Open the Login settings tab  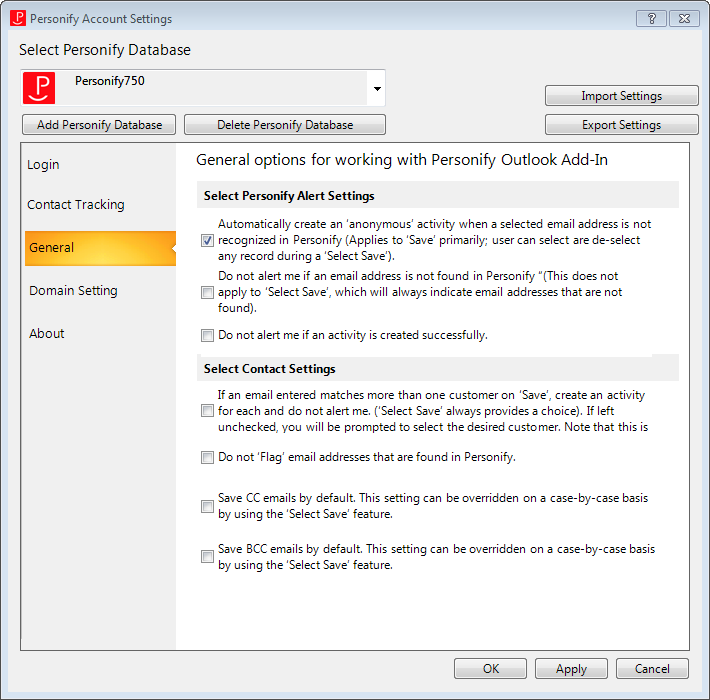43,165
